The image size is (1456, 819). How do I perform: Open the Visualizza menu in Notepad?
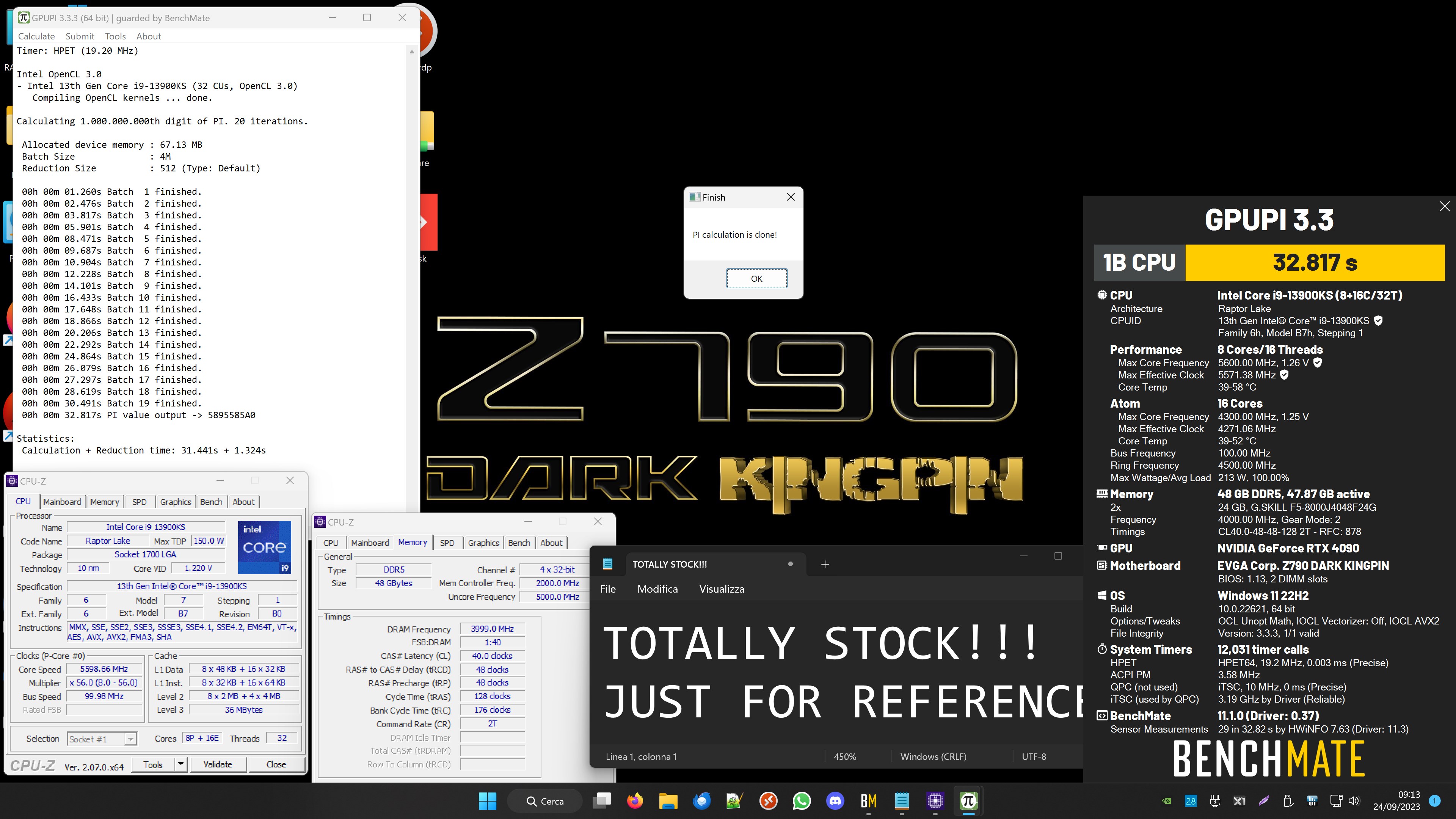click(721, 589)
